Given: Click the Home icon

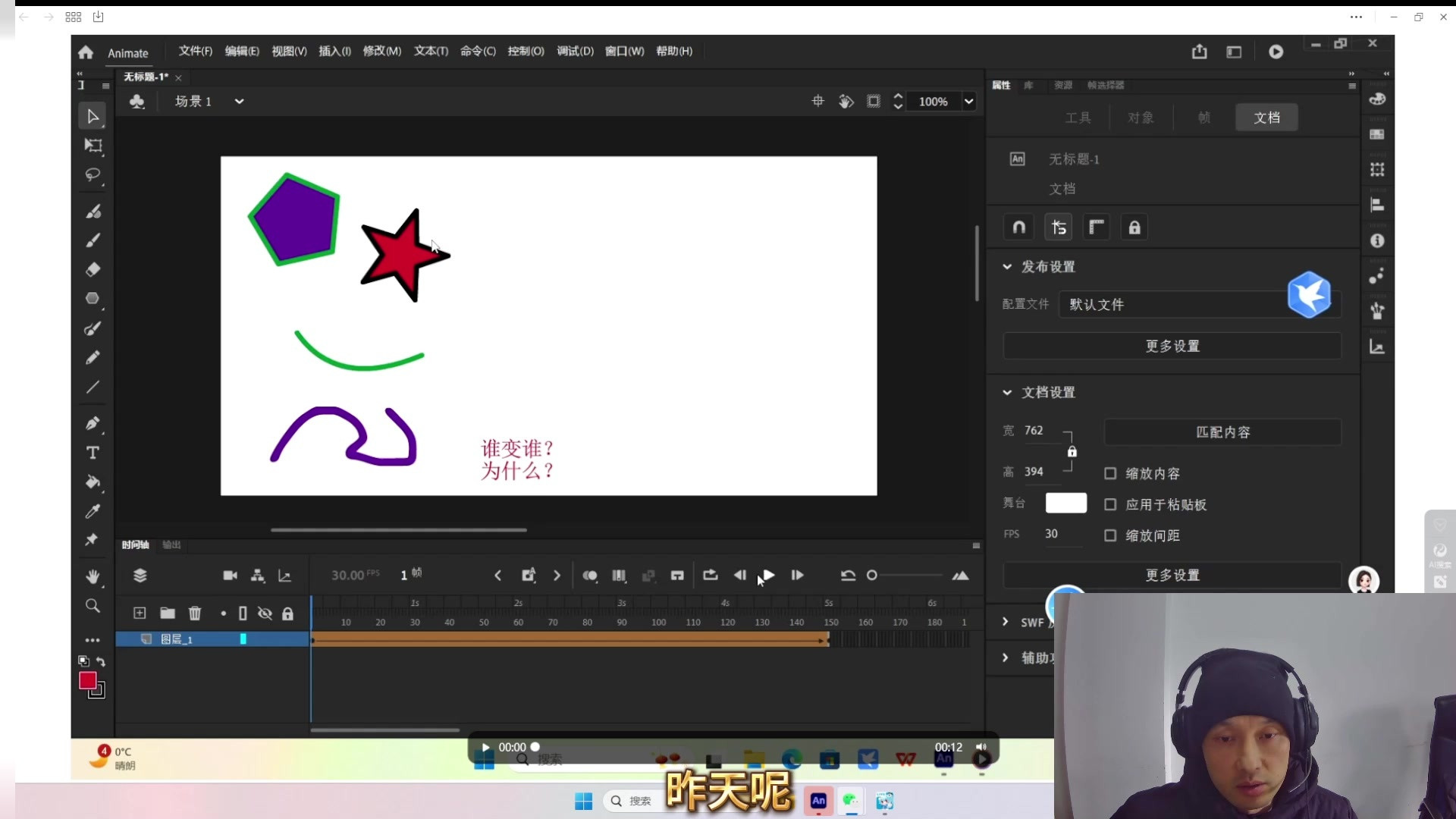Looking at the screenshot, I should 86,52.
